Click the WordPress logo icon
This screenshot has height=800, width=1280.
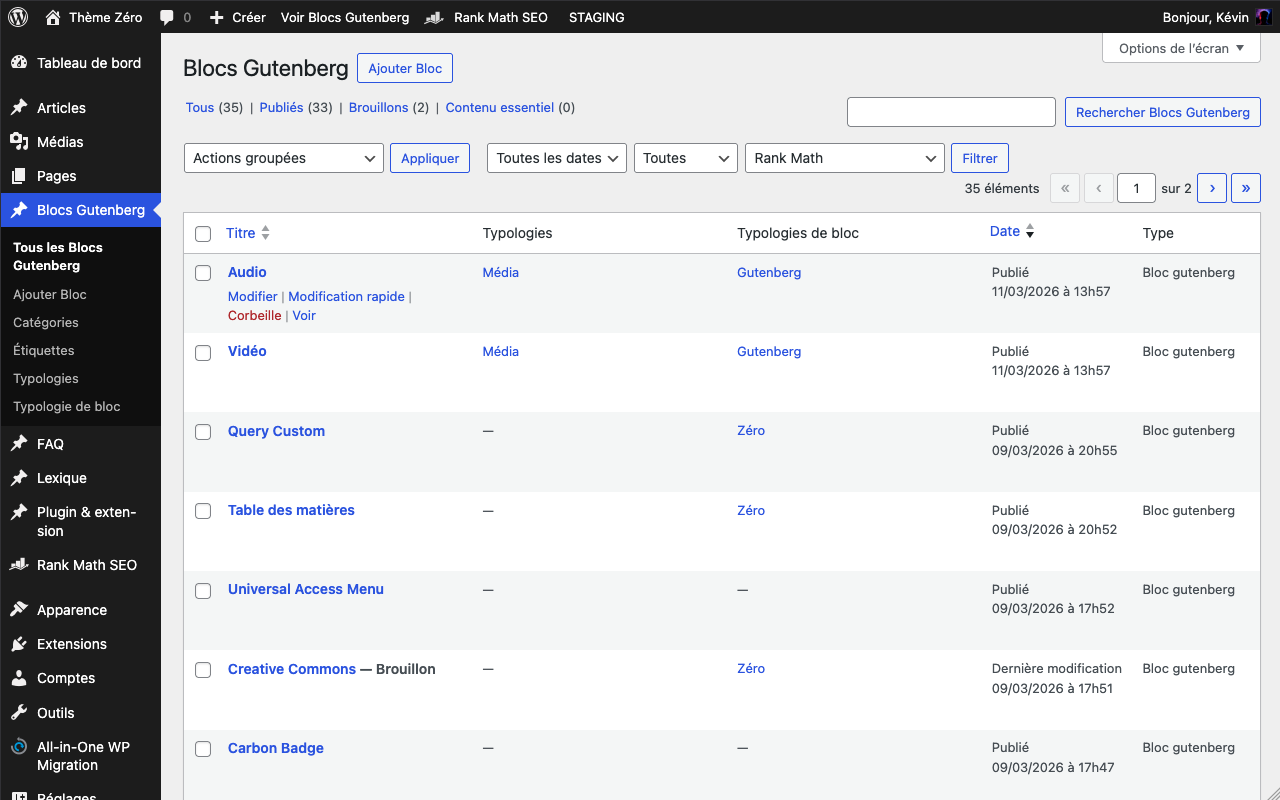click(18, 17)
